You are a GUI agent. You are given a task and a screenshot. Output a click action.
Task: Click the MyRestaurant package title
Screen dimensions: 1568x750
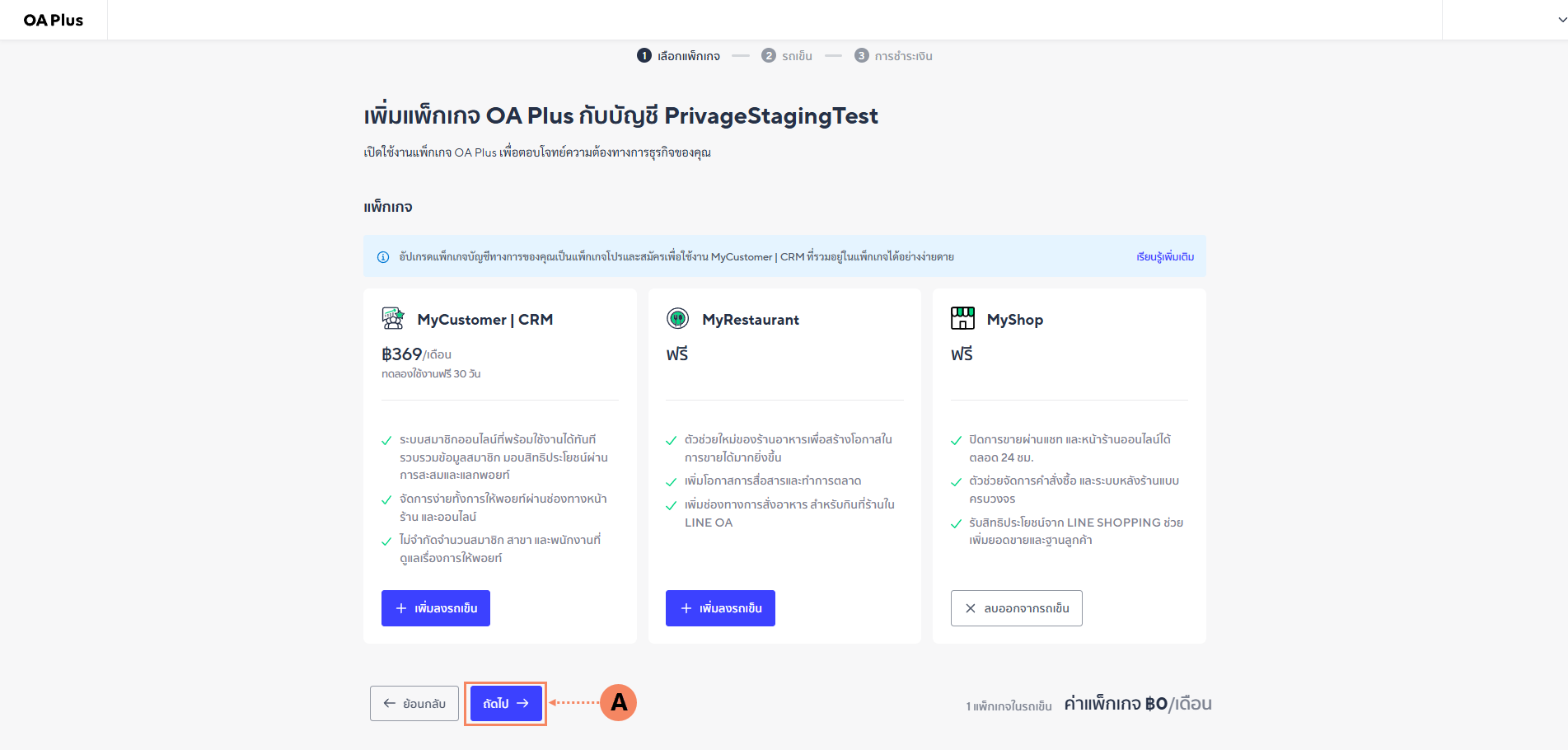[750, 320]
